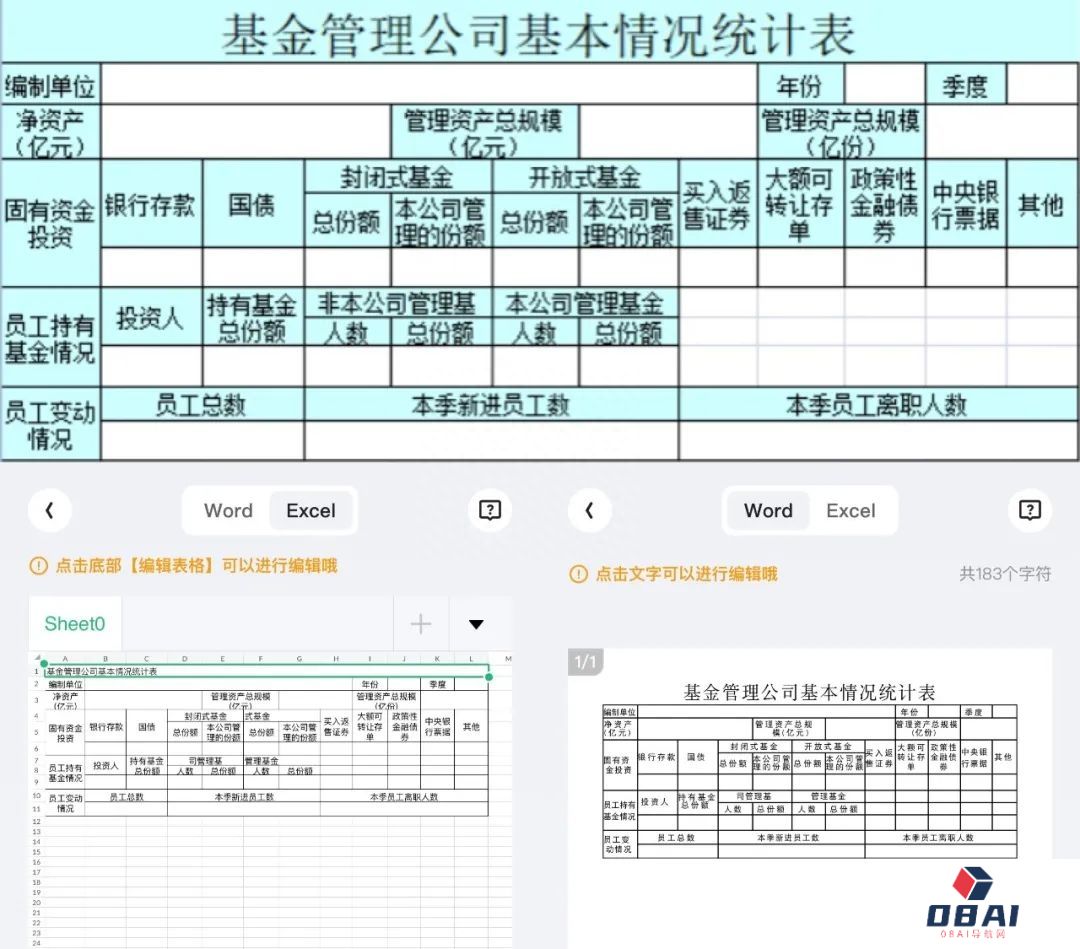Viewport: 1080px width, 949px height.
Task: Click the 08AI logo in the corner
Action: 973,902
